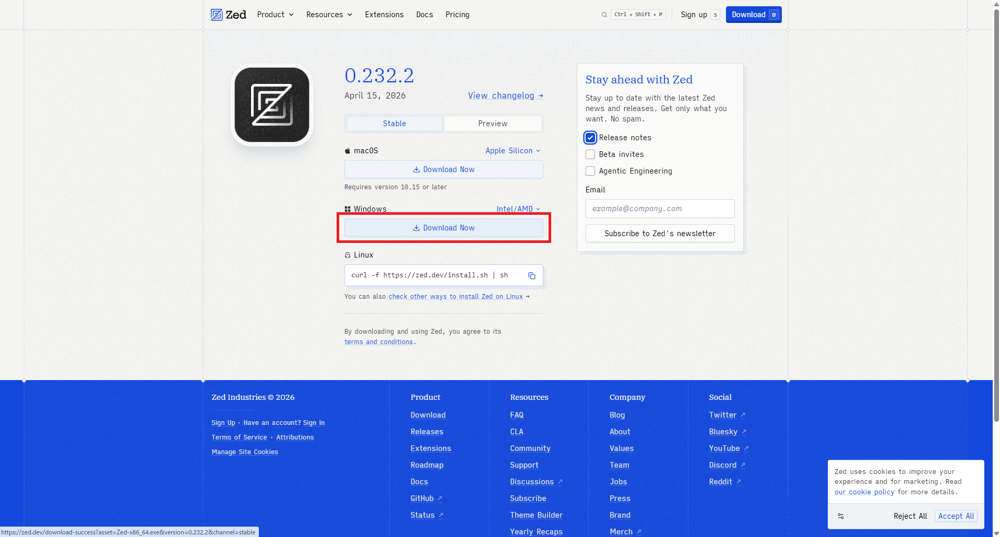1000x537 pixels.
Task: Expand the Resources menu
Action: [x=328, y=15]
